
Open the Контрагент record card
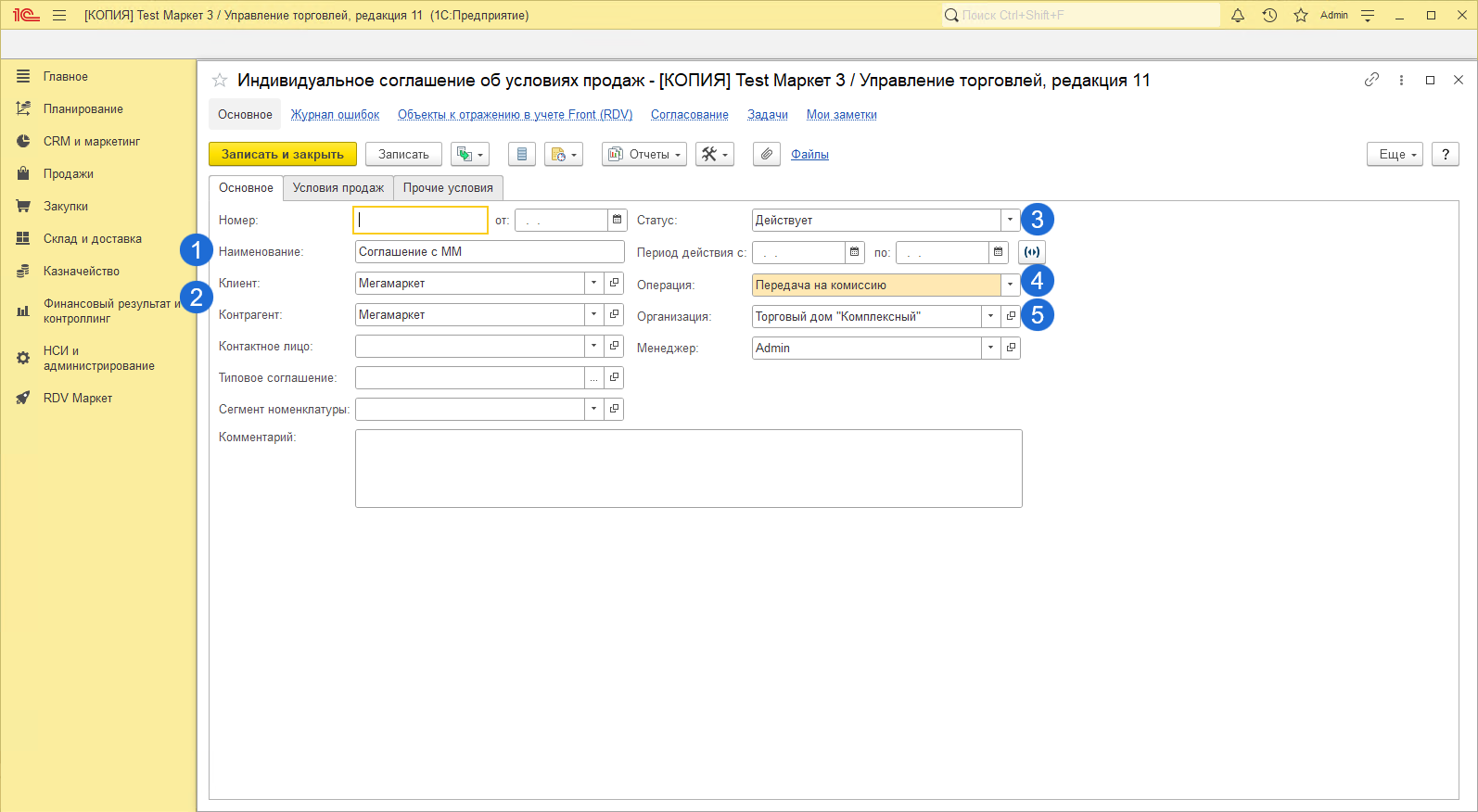click(x=614, y=314)
